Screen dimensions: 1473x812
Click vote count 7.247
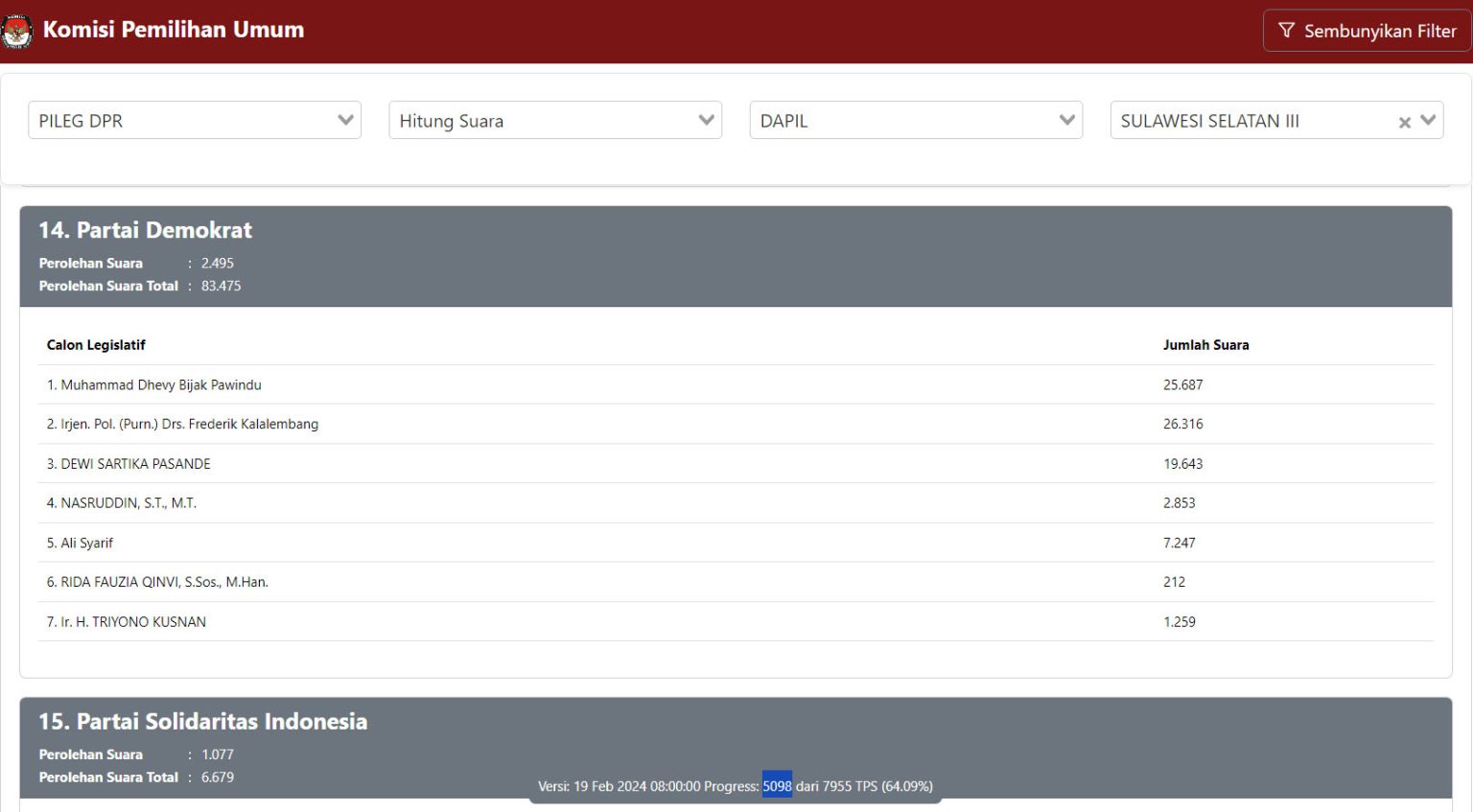point(1180,543)
